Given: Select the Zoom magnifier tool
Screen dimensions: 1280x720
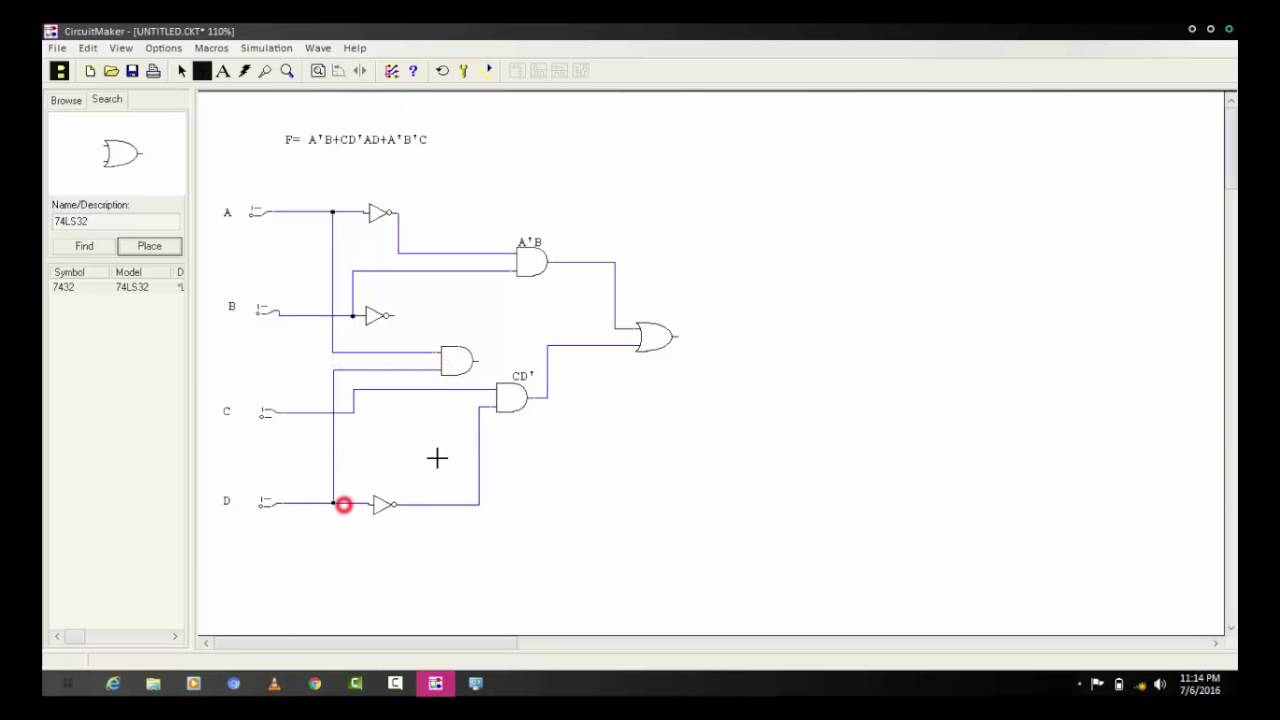Looking at the screenshot, I should pos(287,71).
